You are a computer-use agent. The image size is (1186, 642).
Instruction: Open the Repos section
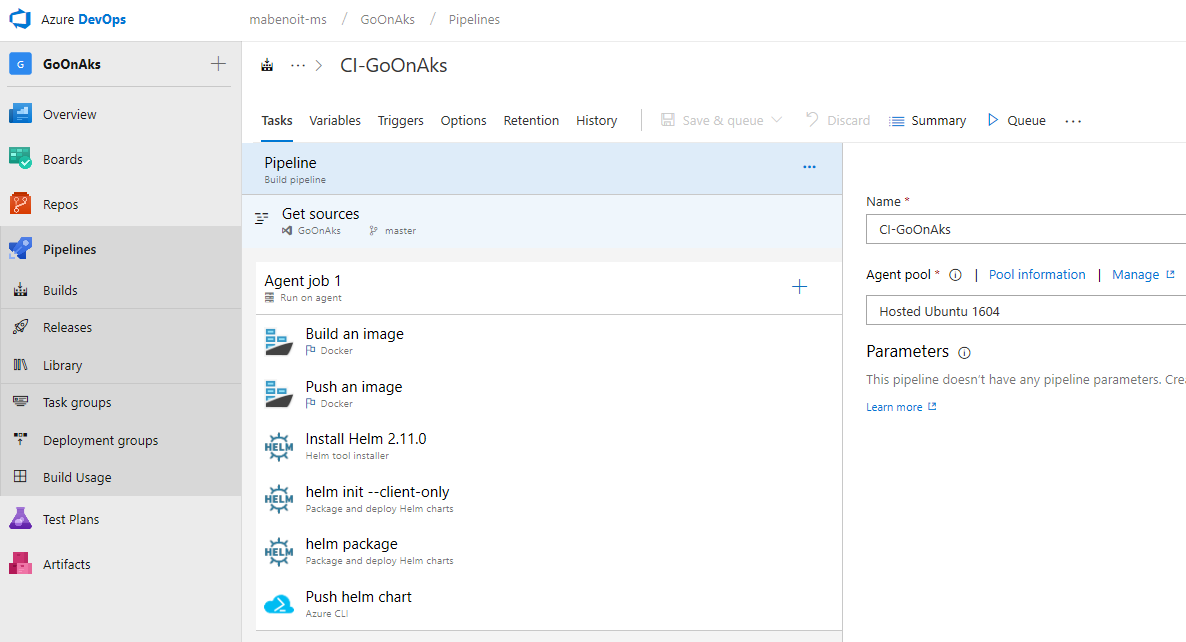click(x=60, y=203)
